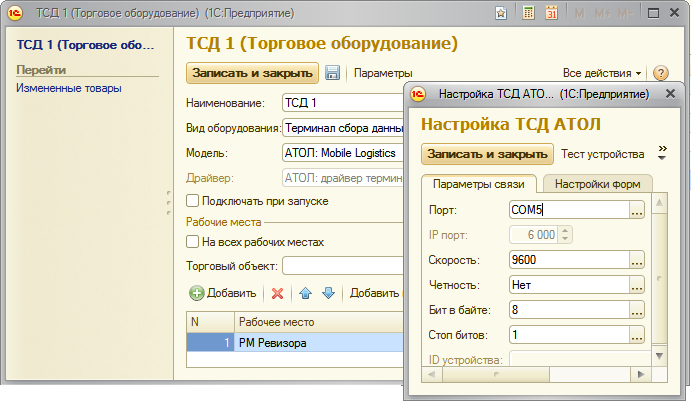Click horizontal scrollbar right arrow
This screenshot has width=691, height=402.
coord(641,374)
